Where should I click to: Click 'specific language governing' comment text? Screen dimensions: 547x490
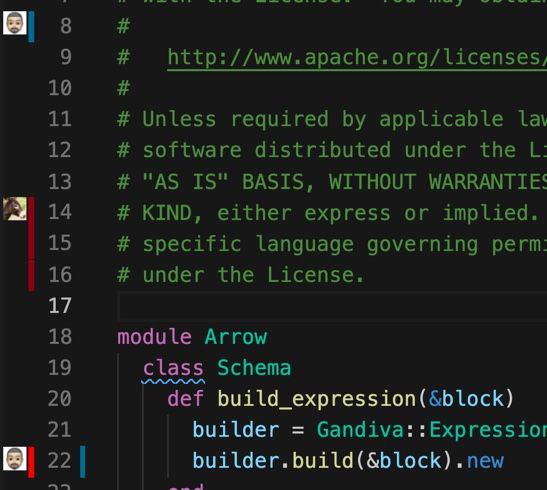coord(310,244)
